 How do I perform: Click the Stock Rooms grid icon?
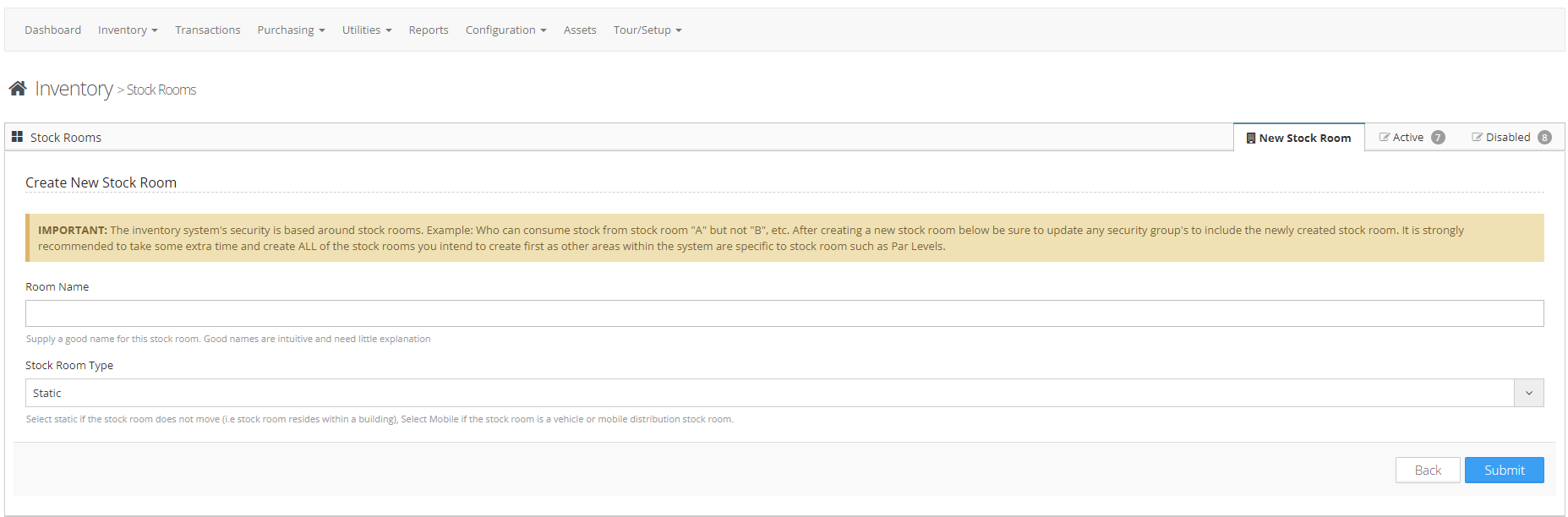click(x=17, y=137)
